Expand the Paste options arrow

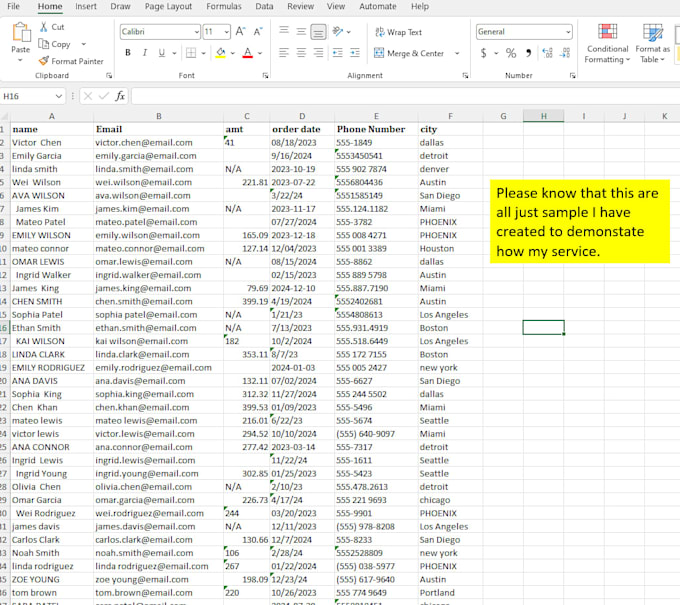click(20, 60)
